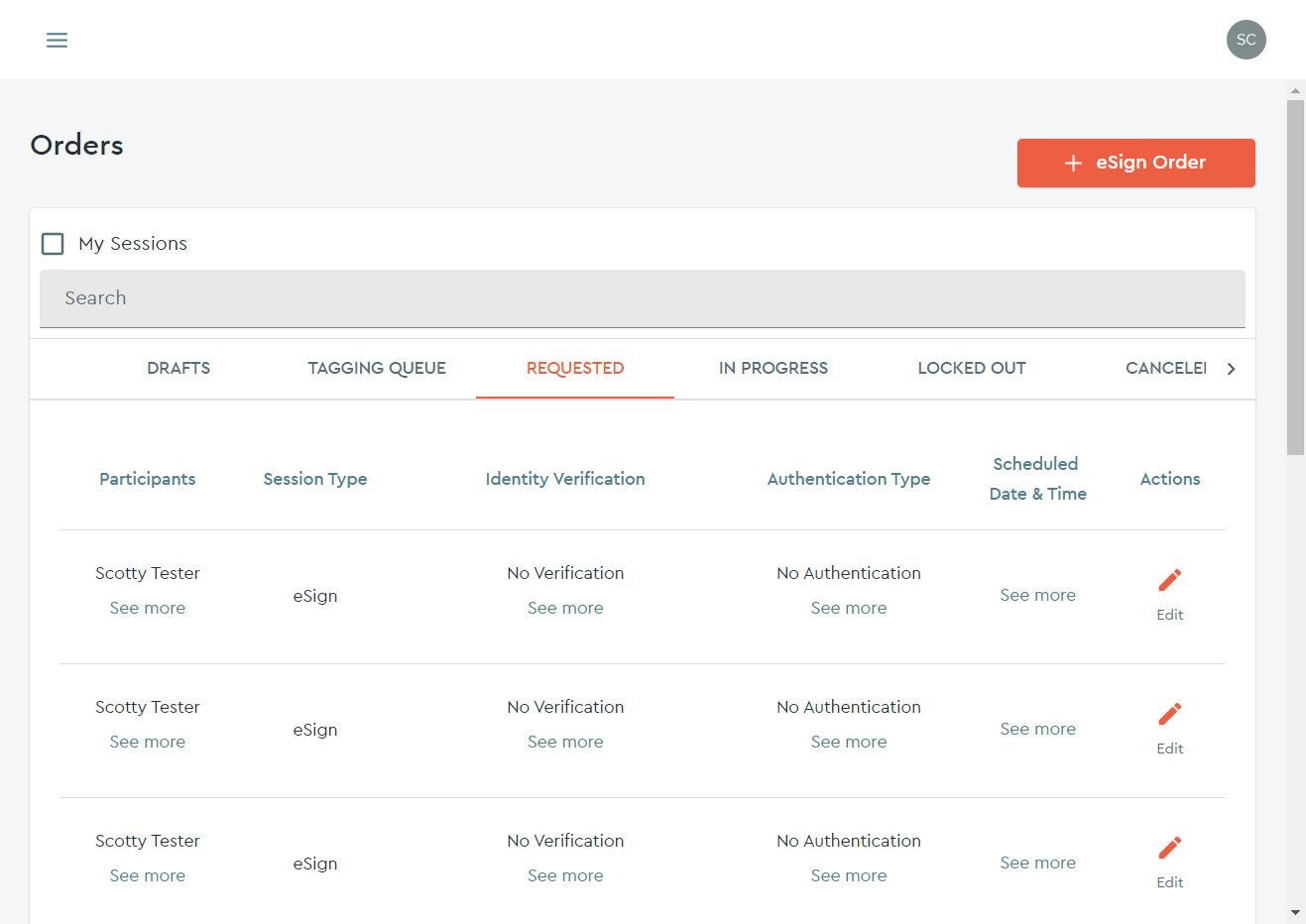Expand See more under first row's participant
Screen dimensions: 1306x924
coord(148,608)
